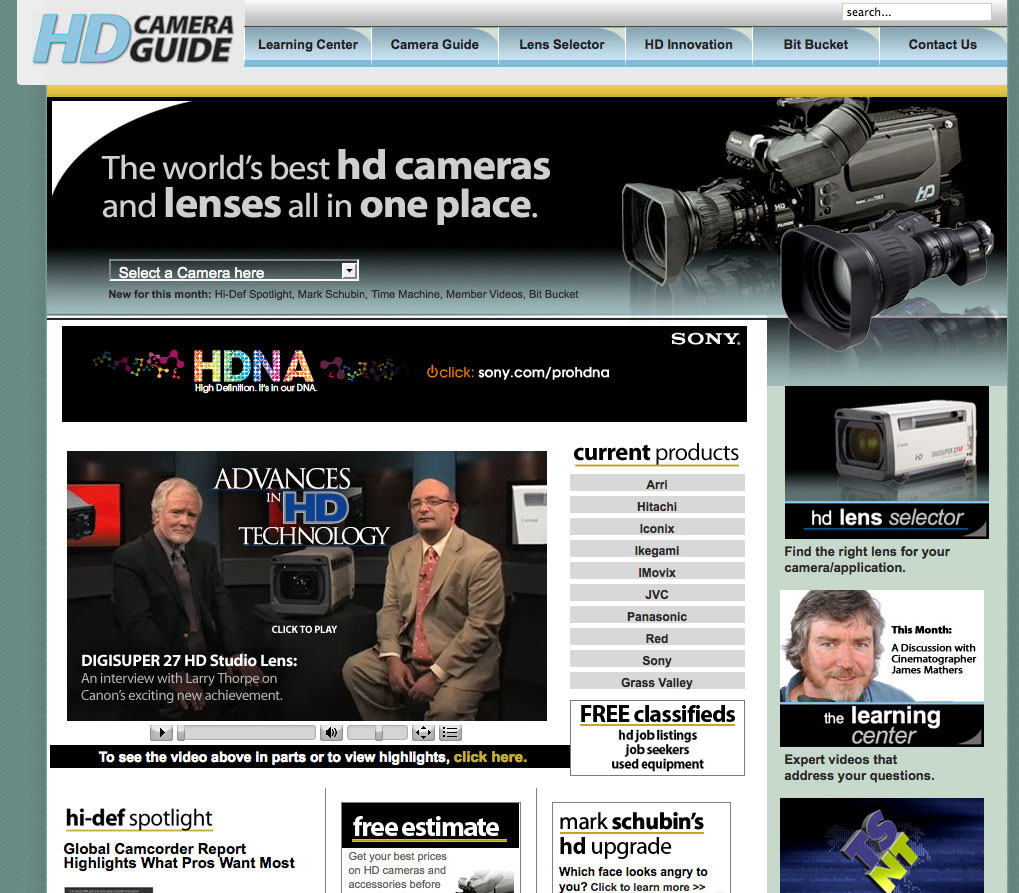Click the search field
1019x893 pixels.
916,12
